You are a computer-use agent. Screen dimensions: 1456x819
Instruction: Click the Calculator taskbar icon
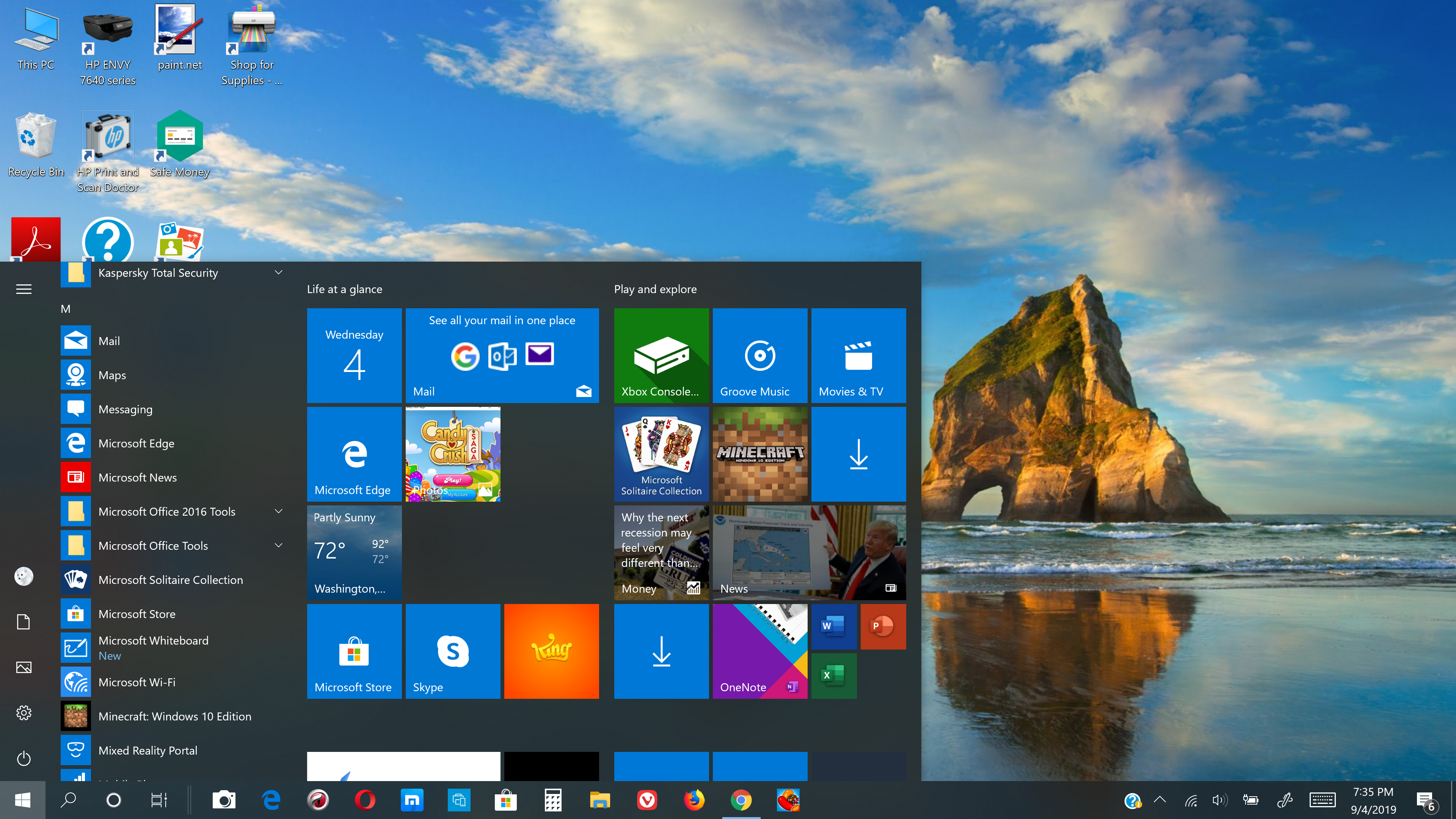(x=553, y=800)
